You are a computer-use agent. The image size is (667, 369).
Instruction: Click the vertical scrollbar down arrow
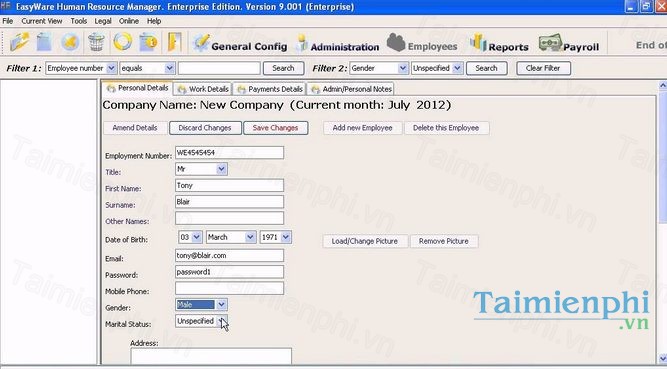[662, 358]
